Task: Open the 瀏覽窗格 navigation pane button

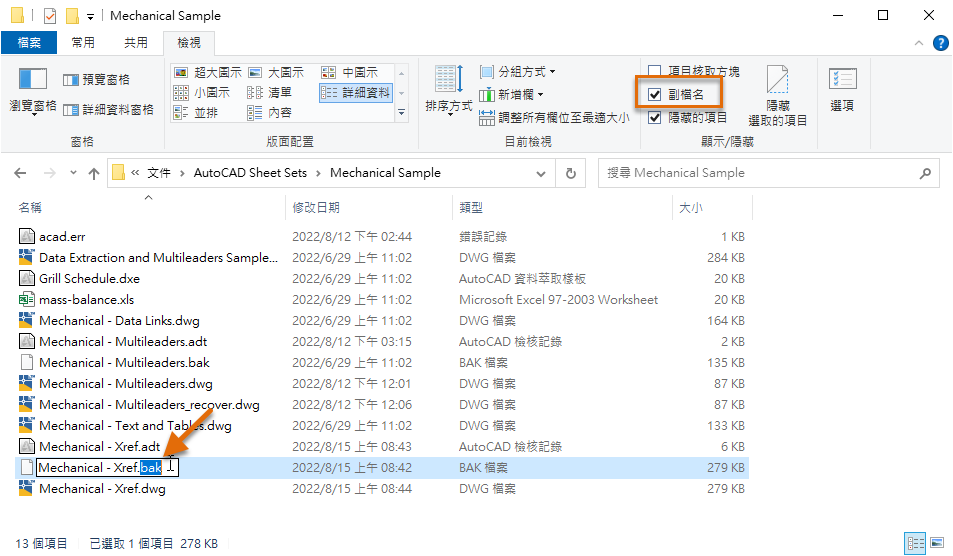Action: (x=33, y=91)
